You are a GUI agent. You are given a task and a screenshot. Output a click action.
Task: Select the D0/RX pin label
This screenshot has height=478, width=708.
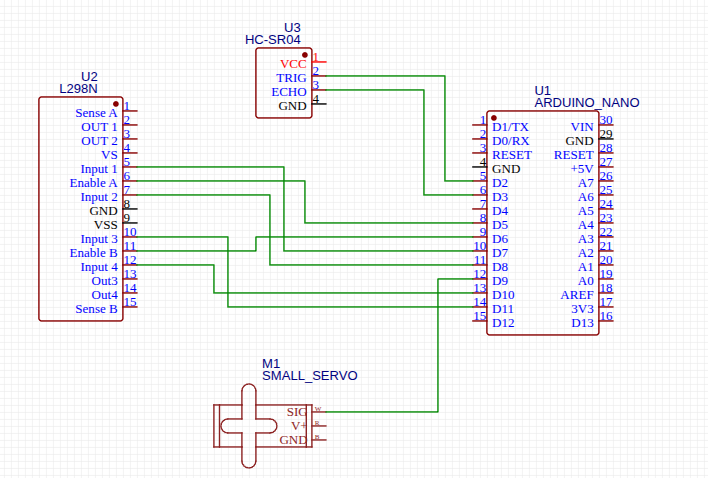(x=511, y=141)
